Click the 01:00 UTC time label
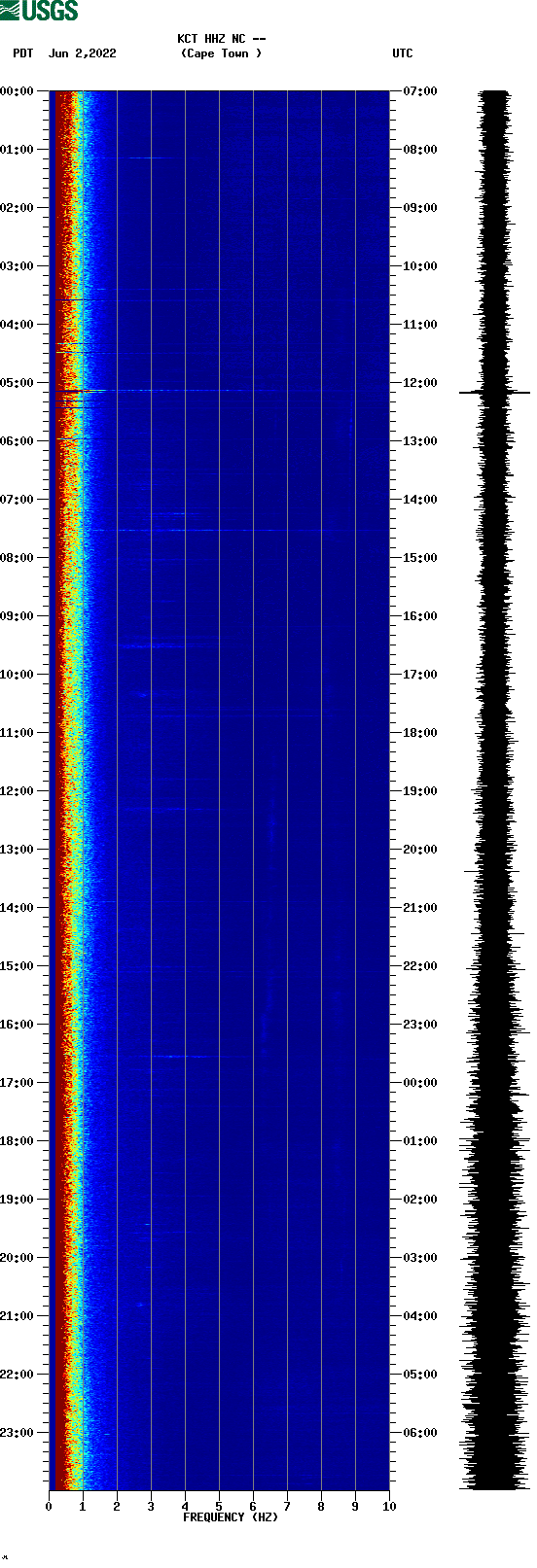 point(420,1141)
